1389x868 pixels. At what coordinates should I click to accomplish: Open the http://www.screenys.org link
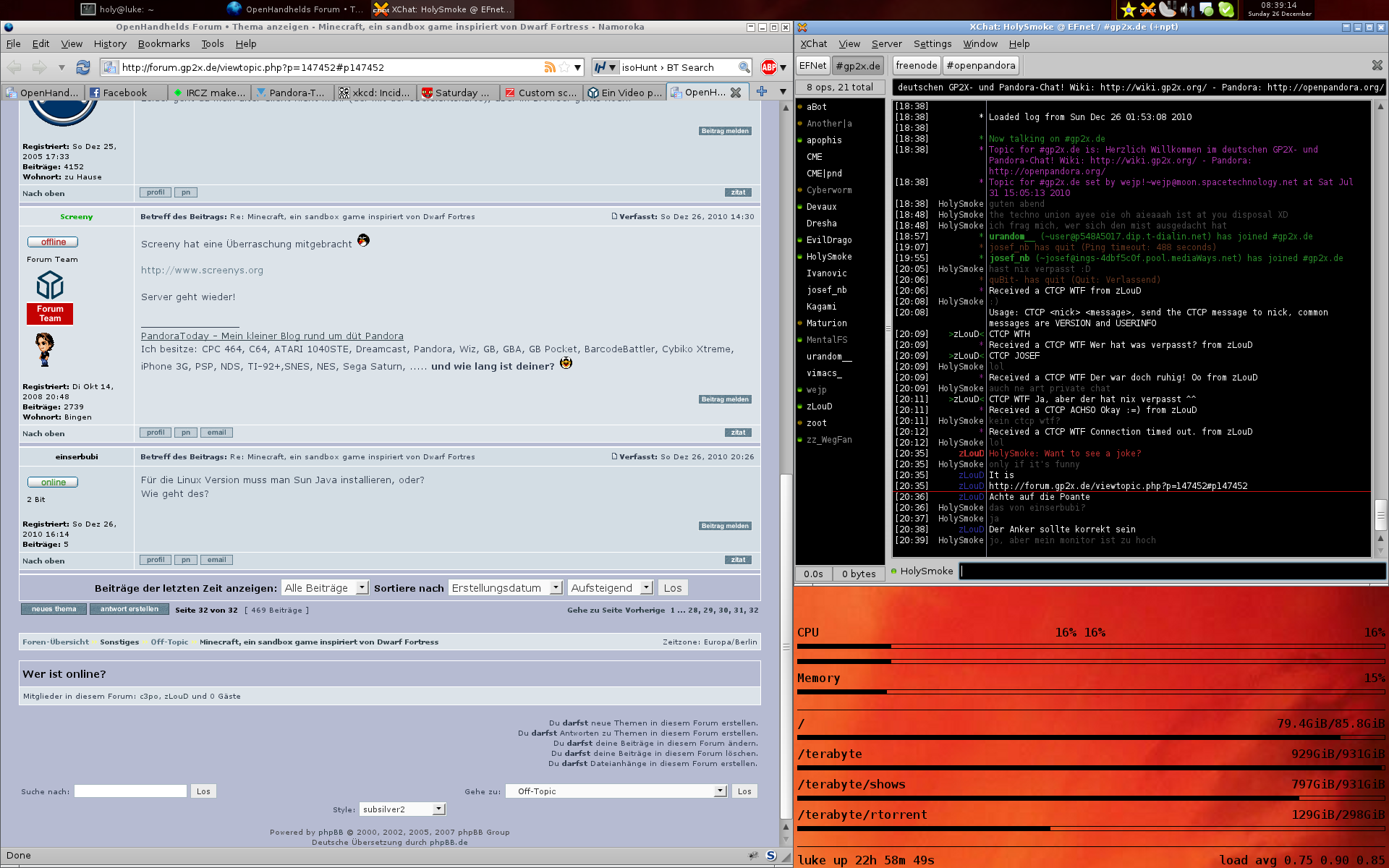click(202, 271)
